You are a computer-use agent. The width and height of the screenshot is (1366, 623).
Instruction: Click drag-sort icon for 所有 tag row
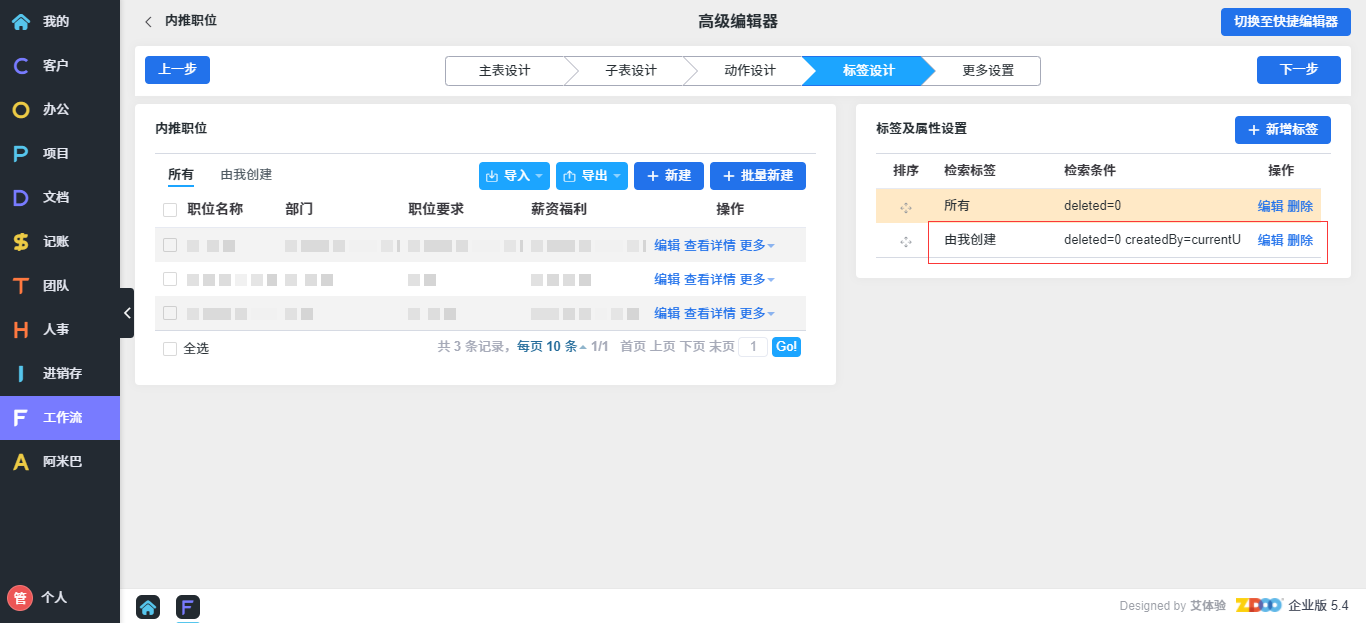click(x=906, y=207)
